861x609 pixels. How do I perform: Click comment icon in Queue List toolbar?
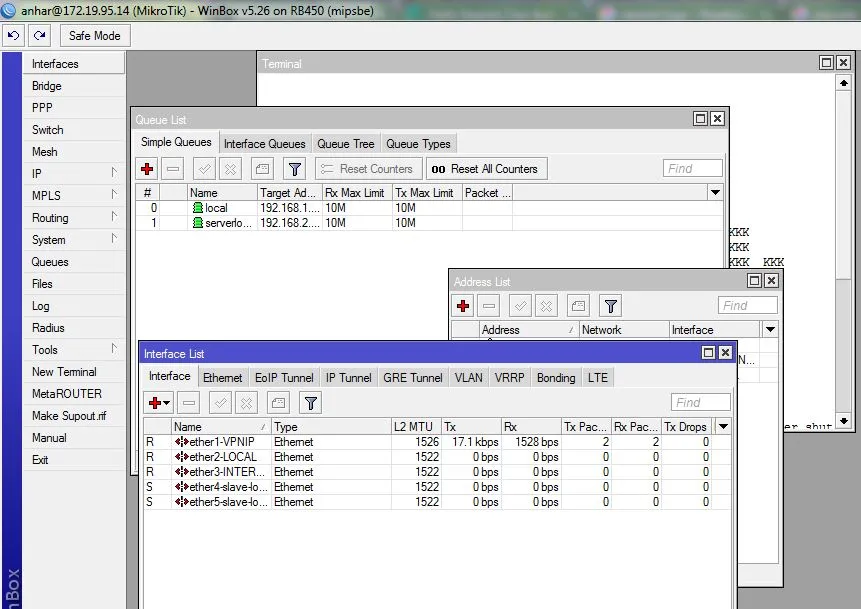[x=262, y=169]
